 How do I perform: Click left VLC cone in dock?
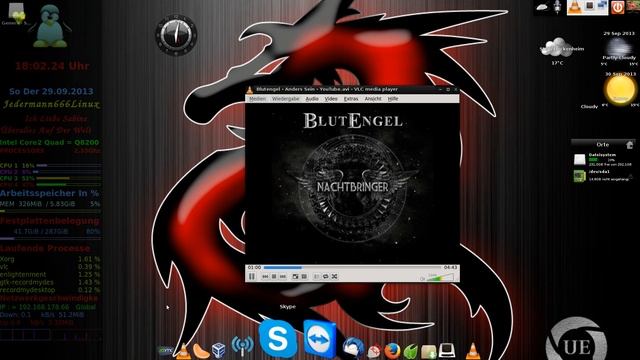183,351
